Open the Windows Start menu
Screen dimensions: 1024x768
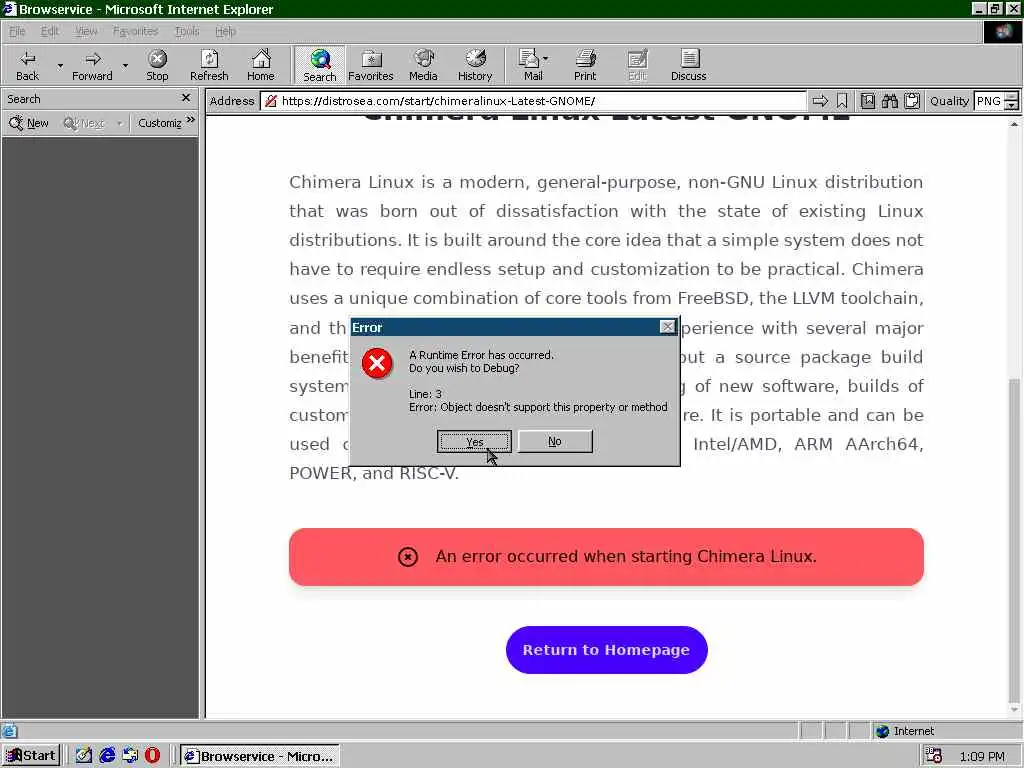point(31,756)
